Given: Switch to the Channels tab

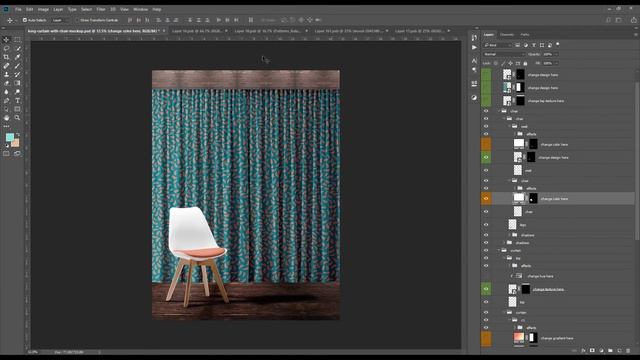Looking at the screenshot, I should pos(507,35).
